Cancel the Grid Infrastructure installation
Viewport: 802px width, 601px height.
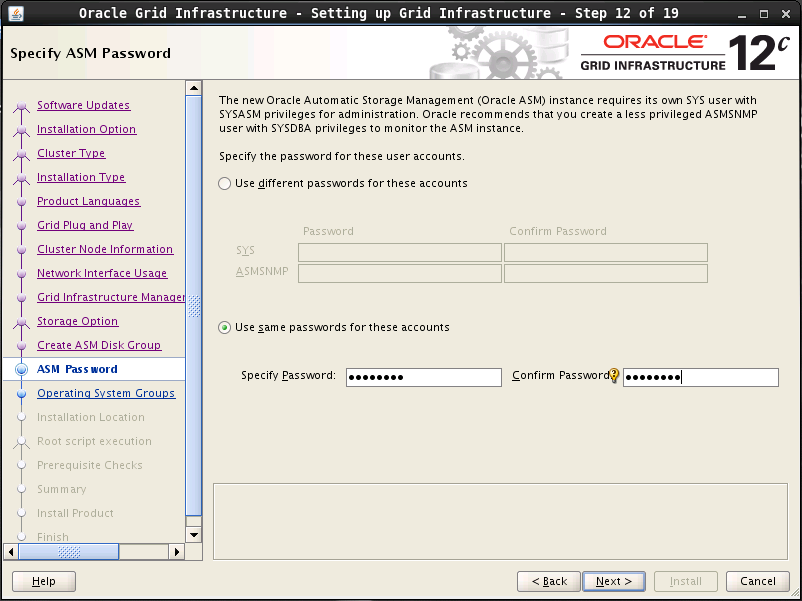[757, 581]
